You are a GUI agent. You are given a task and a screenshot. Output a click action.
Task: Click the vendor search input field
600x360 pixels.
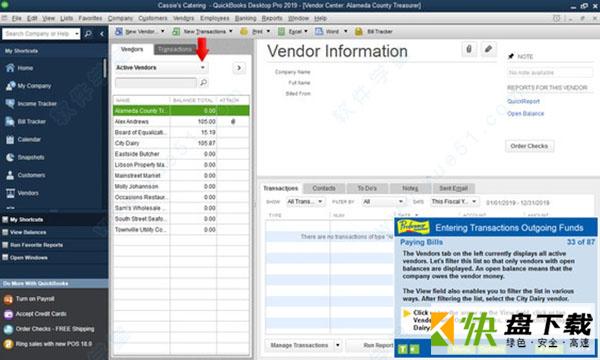(156, 82)
